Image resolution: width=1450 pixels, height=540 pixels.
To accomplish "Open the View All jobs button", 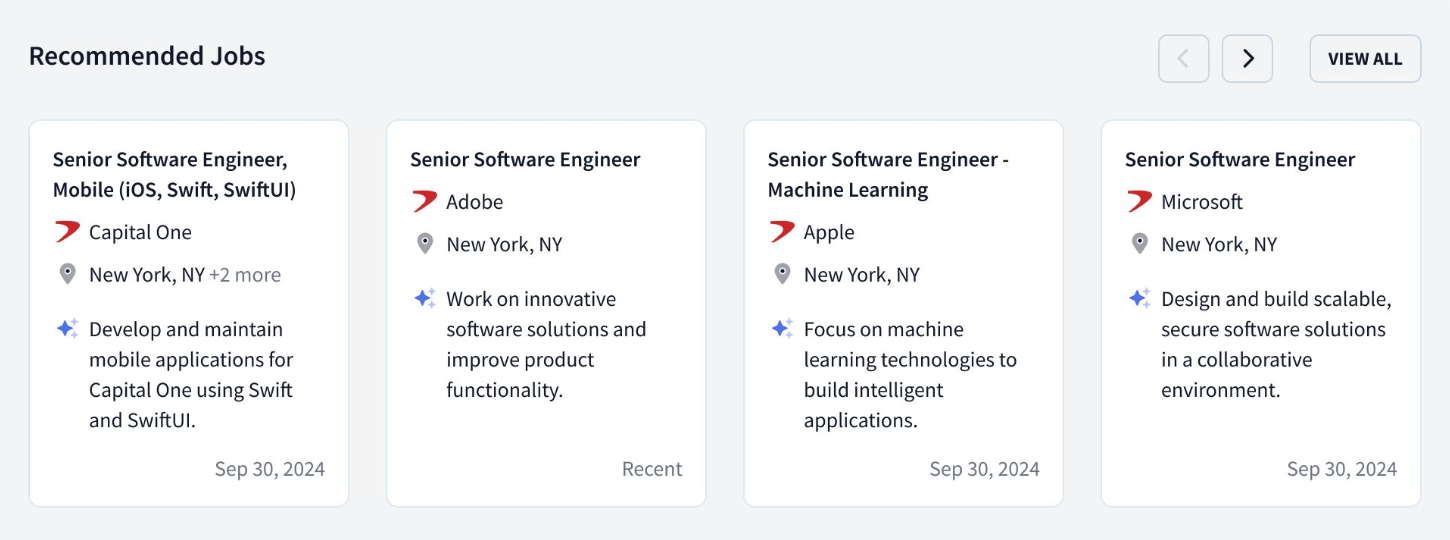I will tap(1365, 59).
